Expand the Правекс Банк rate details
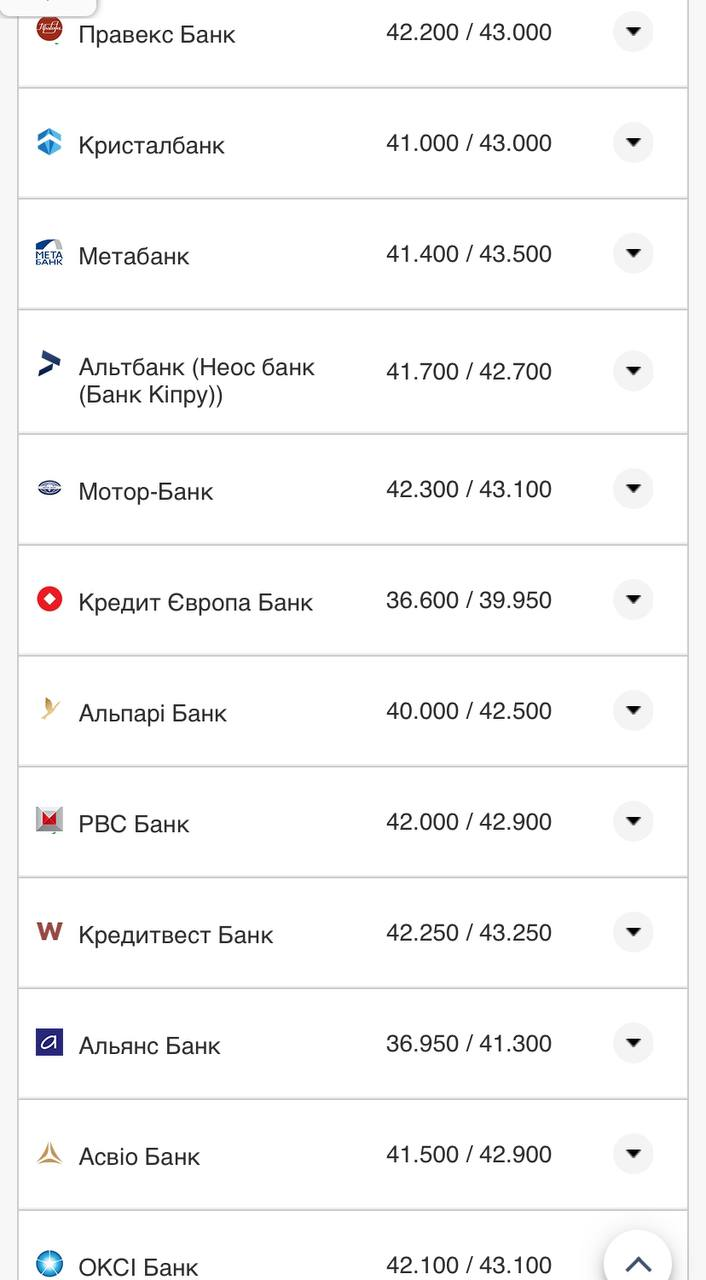706x1280 pixels. point(632,32)
